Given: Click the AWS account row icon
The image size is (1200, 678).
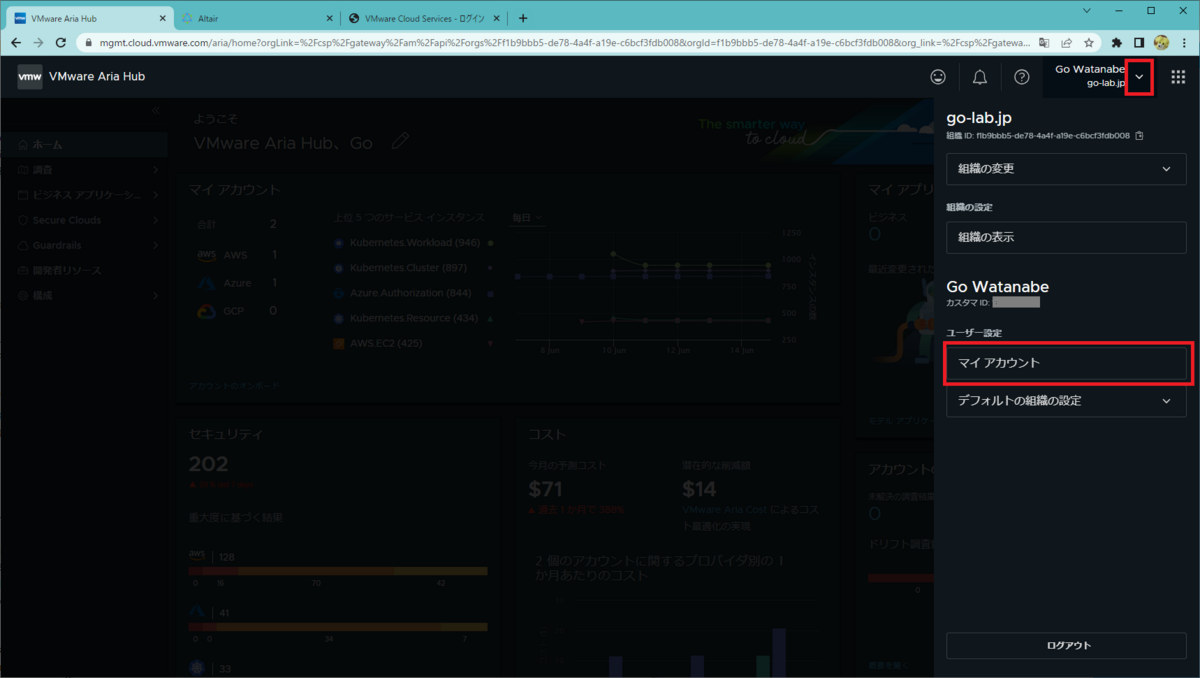Looking at the screenshot, I should (x=206, y=255).
